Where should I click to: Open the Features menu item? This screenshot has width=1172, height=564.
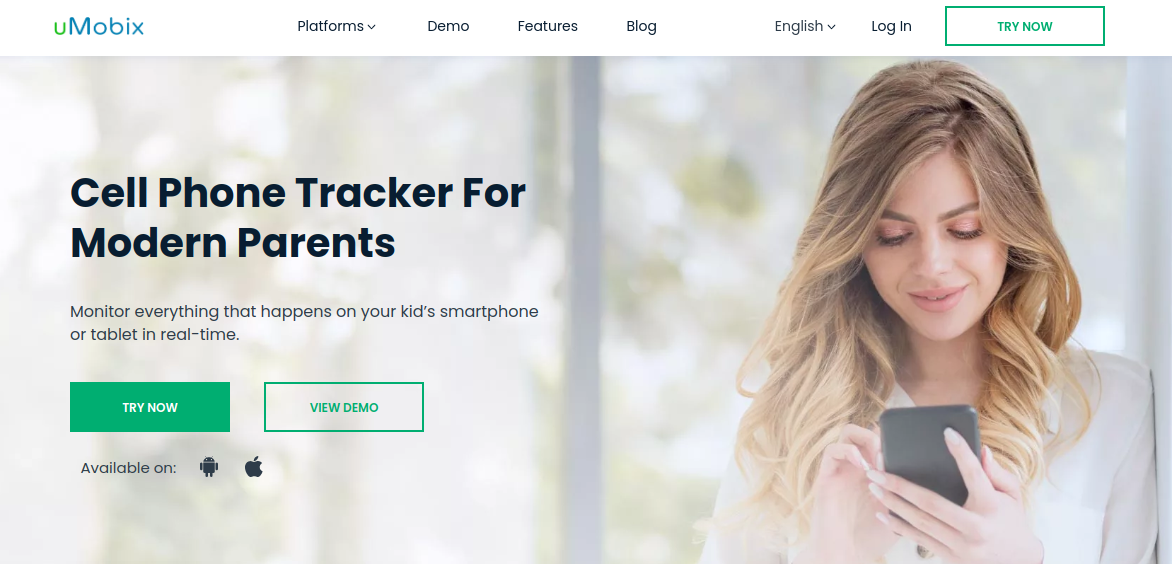click(548, 26)
